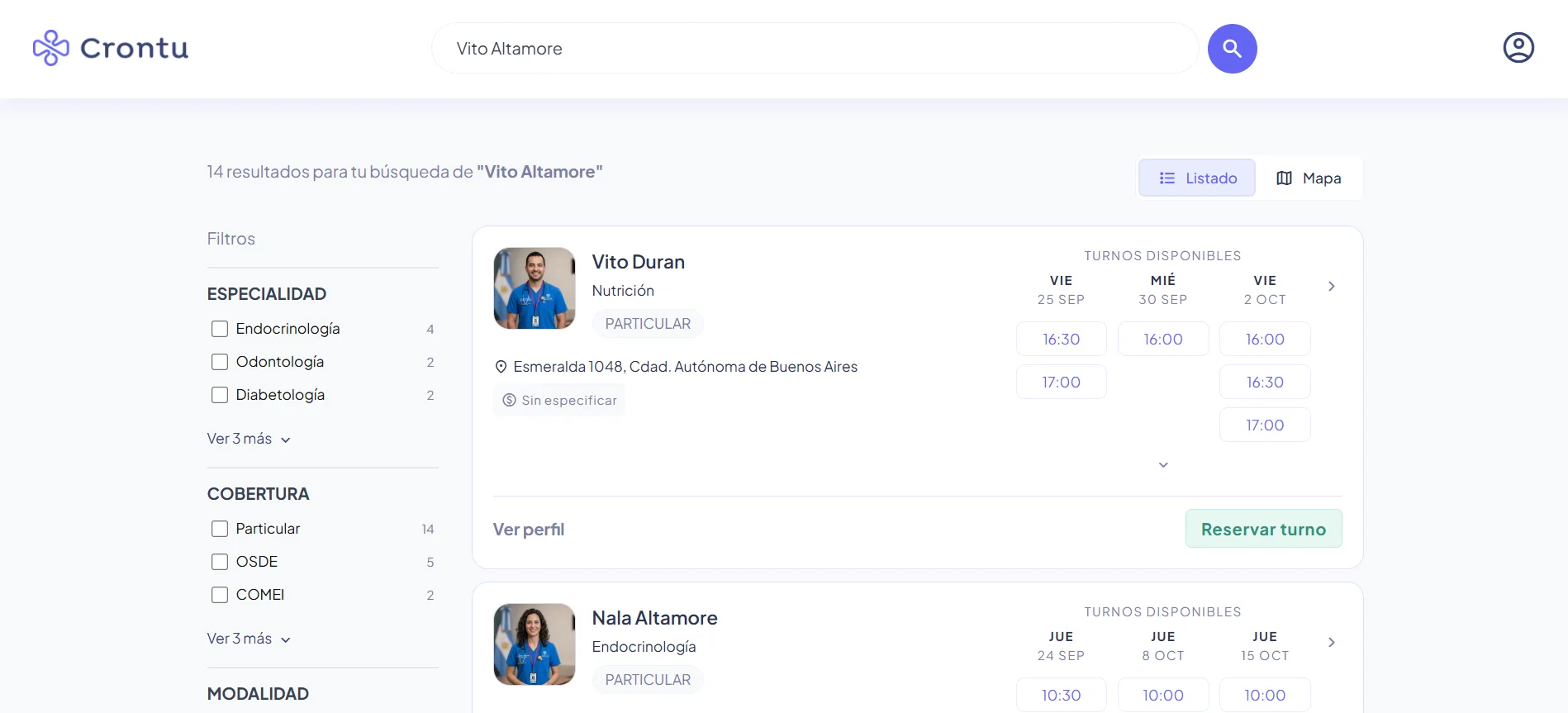The width and height of the screenshot is (1568, 713).
Task: Select the 16:30 slot on VIE 25 SEP
Action: pyautogui.click(x=1061, y=340)
